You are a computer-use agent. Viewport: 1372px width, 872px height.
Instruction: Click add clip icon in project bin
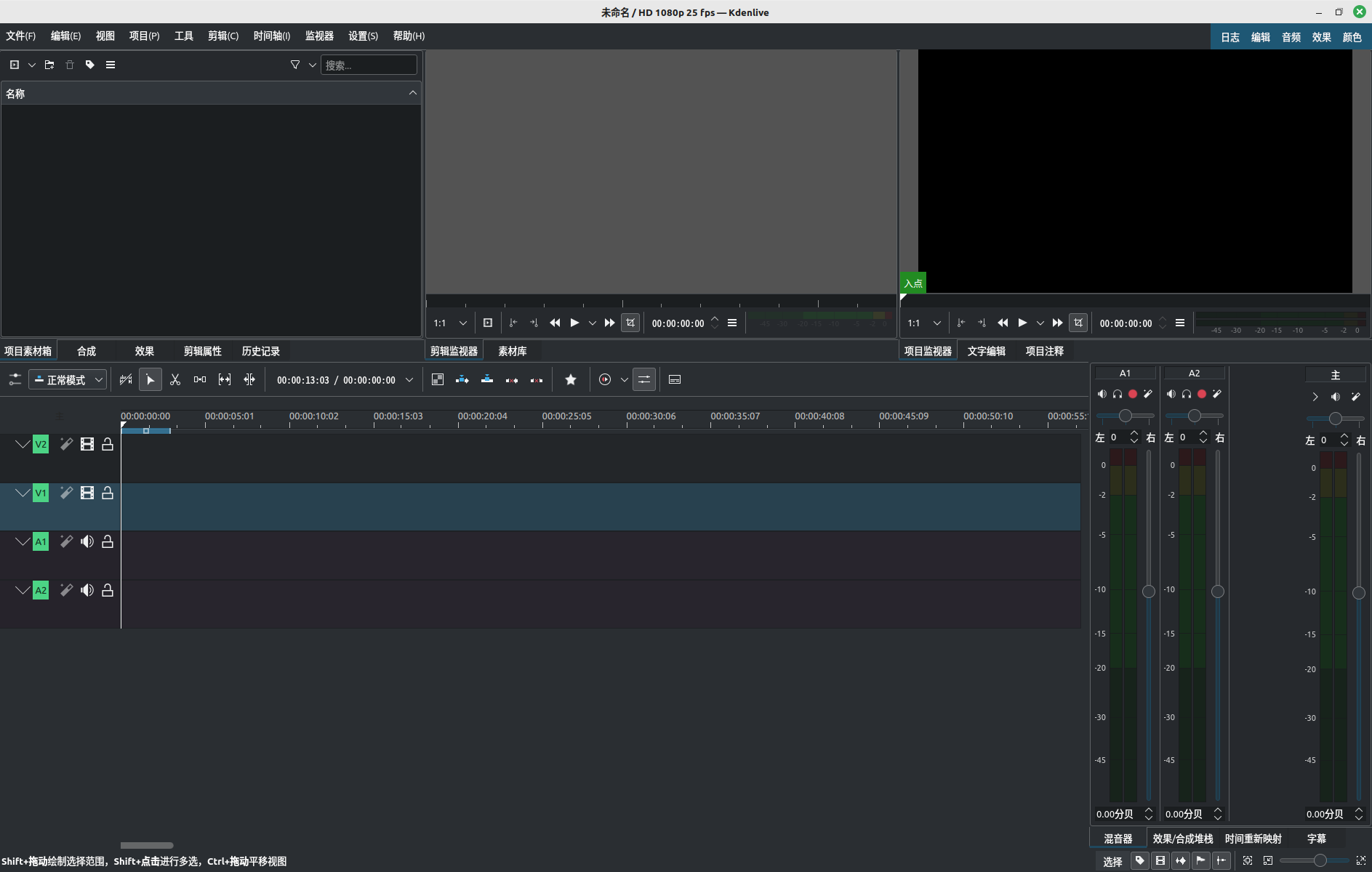15,65
